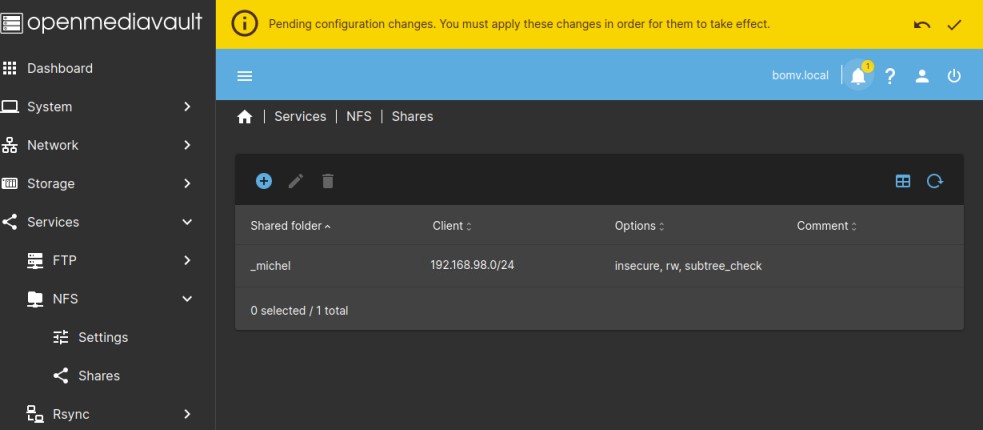The height and width of the screenshot is (430, 983).
Task: Sort by Shared folder column
Action: click(290, 226)
